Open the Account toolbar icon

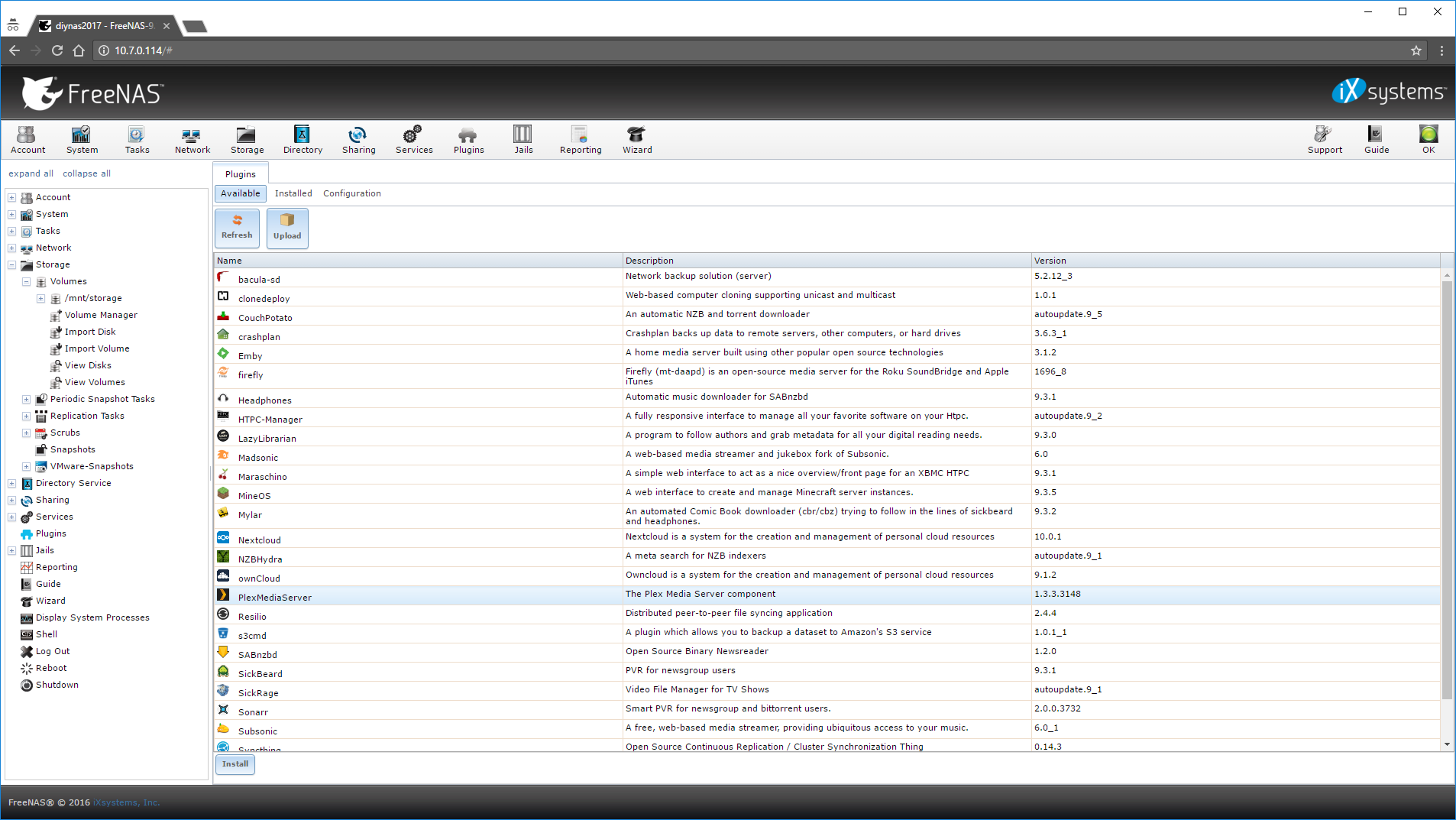(28, 140)
